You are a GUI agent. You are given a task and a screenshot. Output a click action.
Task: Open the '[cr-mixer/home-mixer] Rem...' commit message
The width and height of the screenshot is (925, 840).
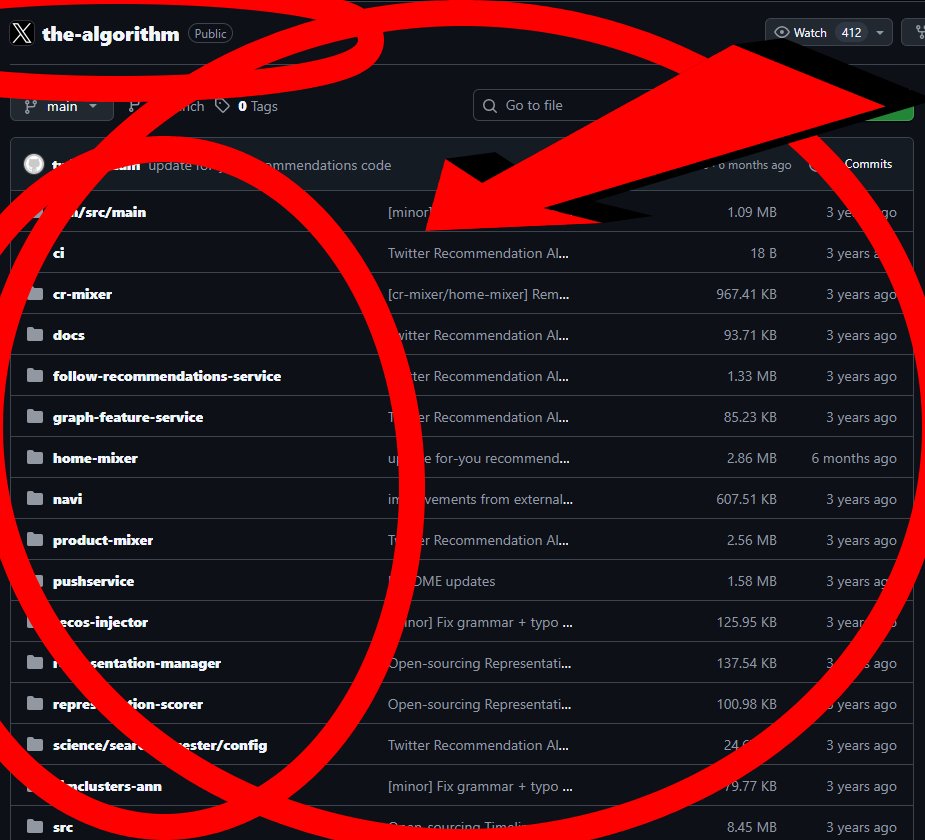tap(478, 294)
